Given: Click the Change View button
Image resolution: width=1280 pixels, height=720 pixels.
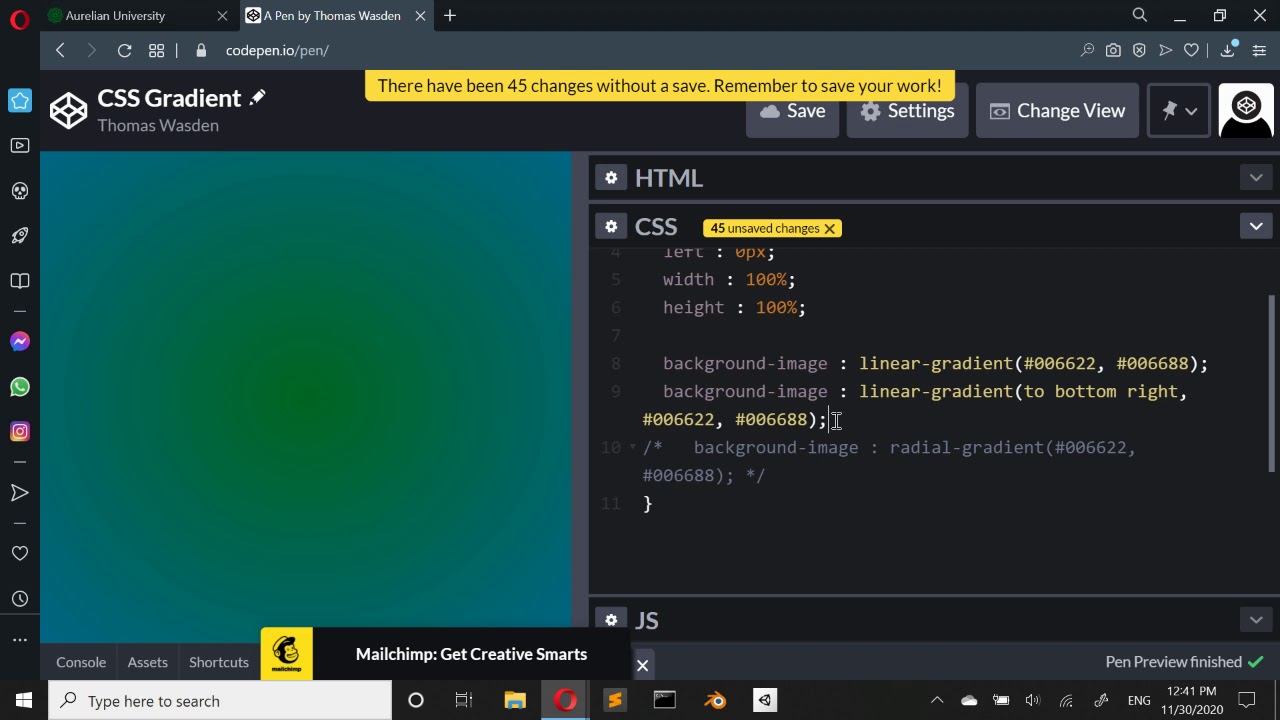Looking at the screenshot, I should [x=1057, y=111].
